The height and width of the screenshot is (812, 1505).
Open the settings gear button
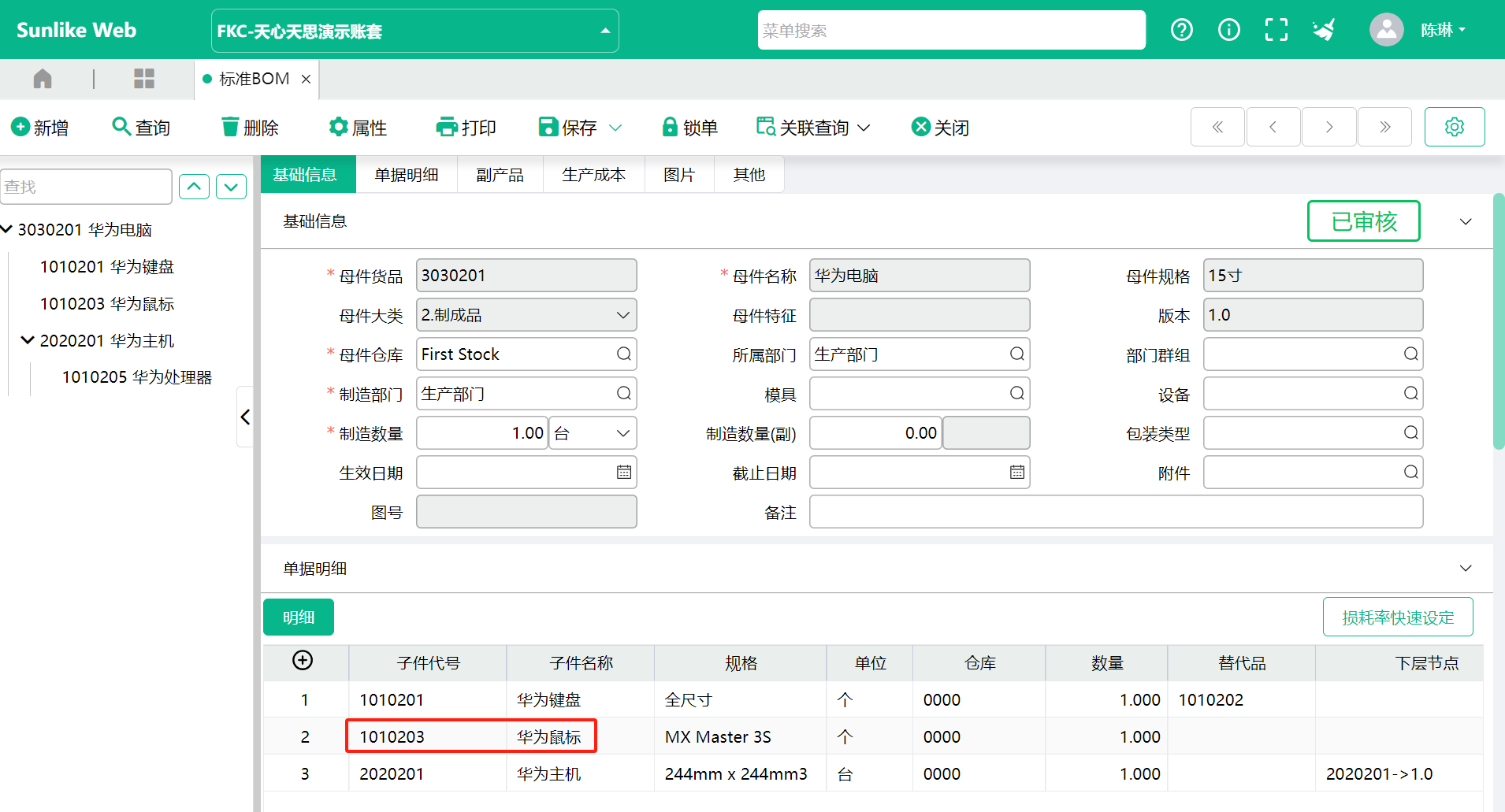pos(1455,127)
